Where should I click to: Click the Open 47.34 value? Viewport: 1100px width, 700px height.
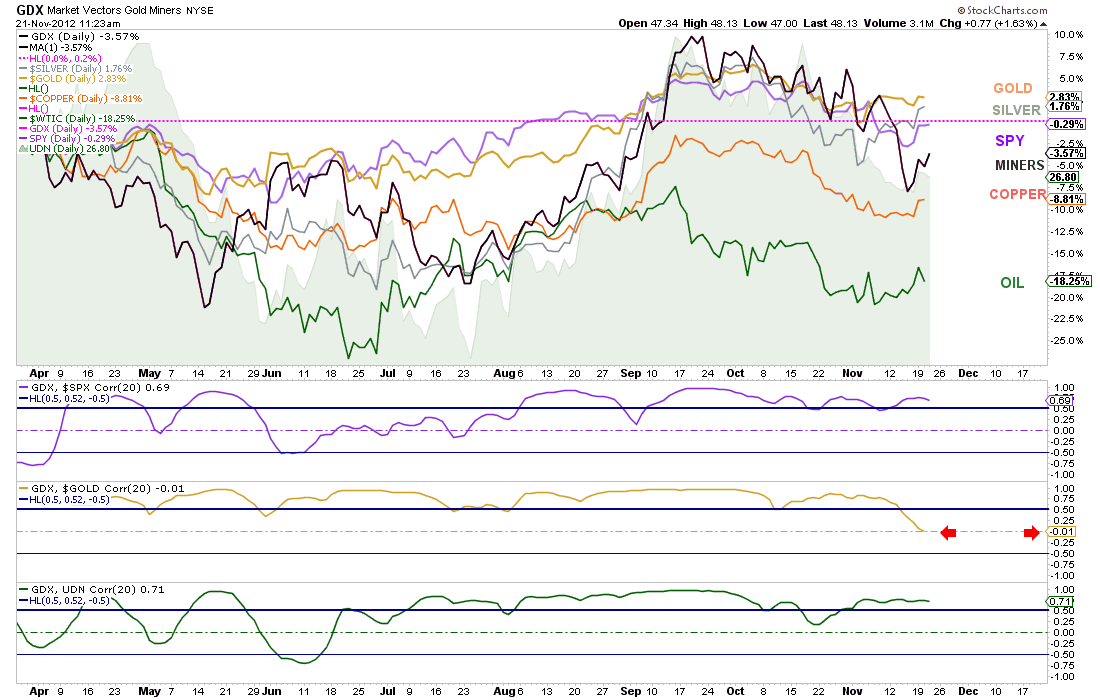tap(648, 23)
